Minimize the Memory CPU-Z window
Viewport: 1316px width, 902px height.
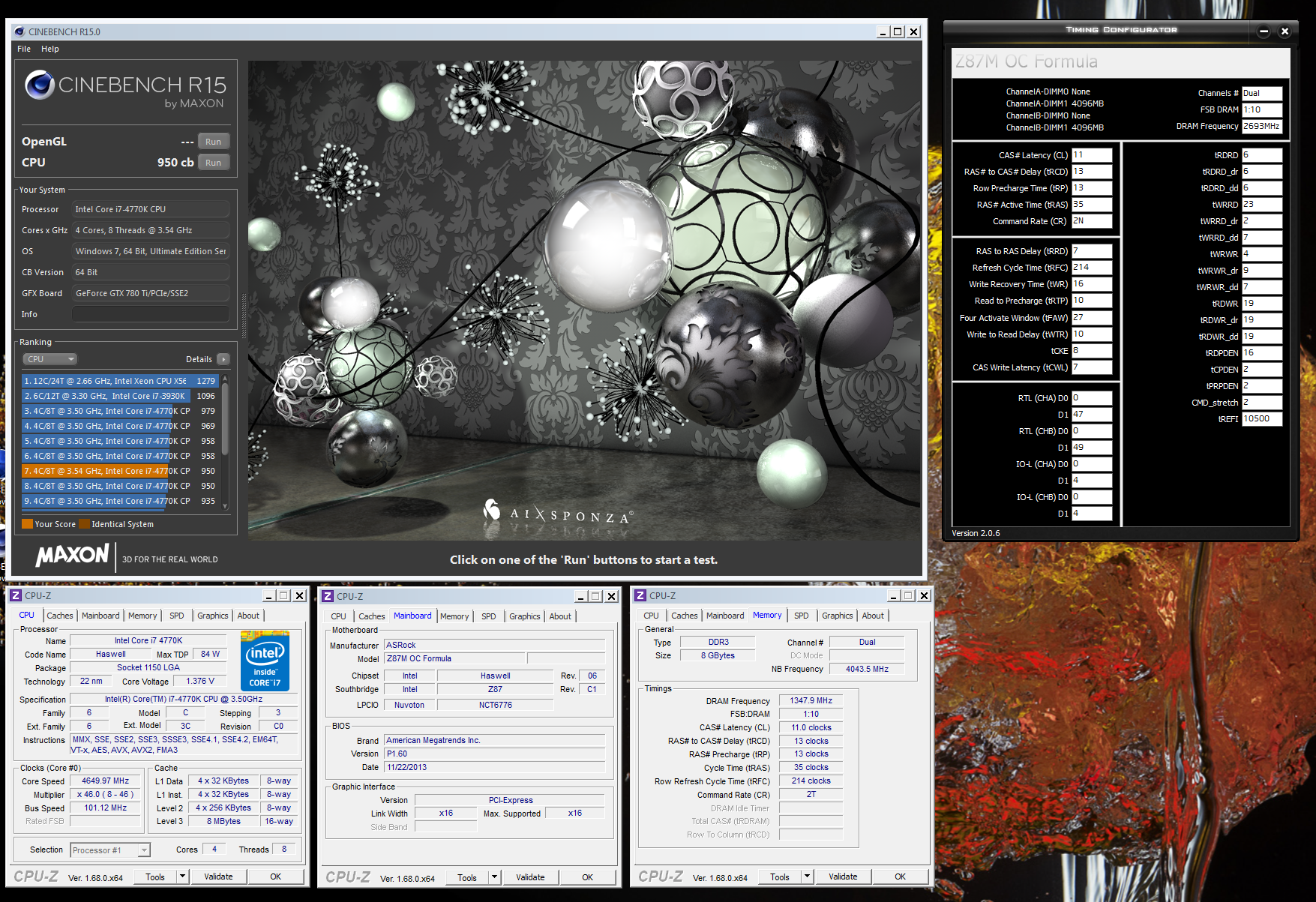coord(894,595)
